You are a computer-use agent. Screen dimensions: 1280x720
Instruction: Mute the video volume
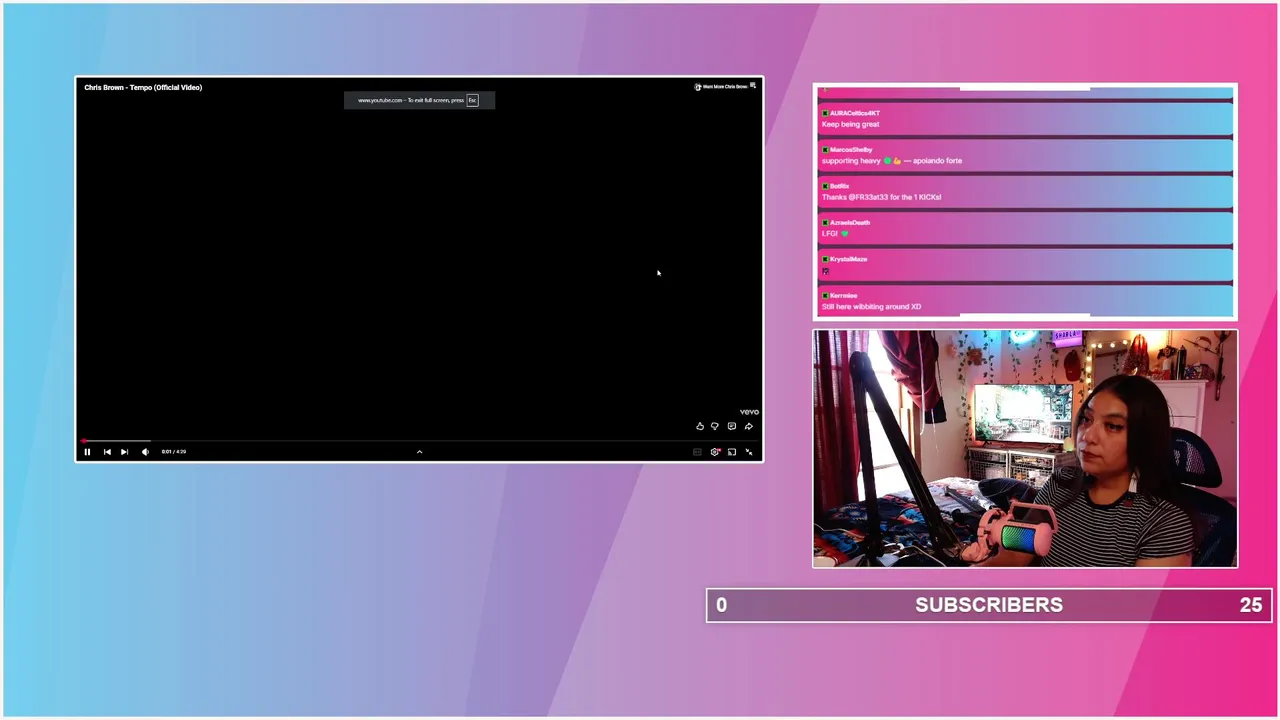tap(145, 452)
